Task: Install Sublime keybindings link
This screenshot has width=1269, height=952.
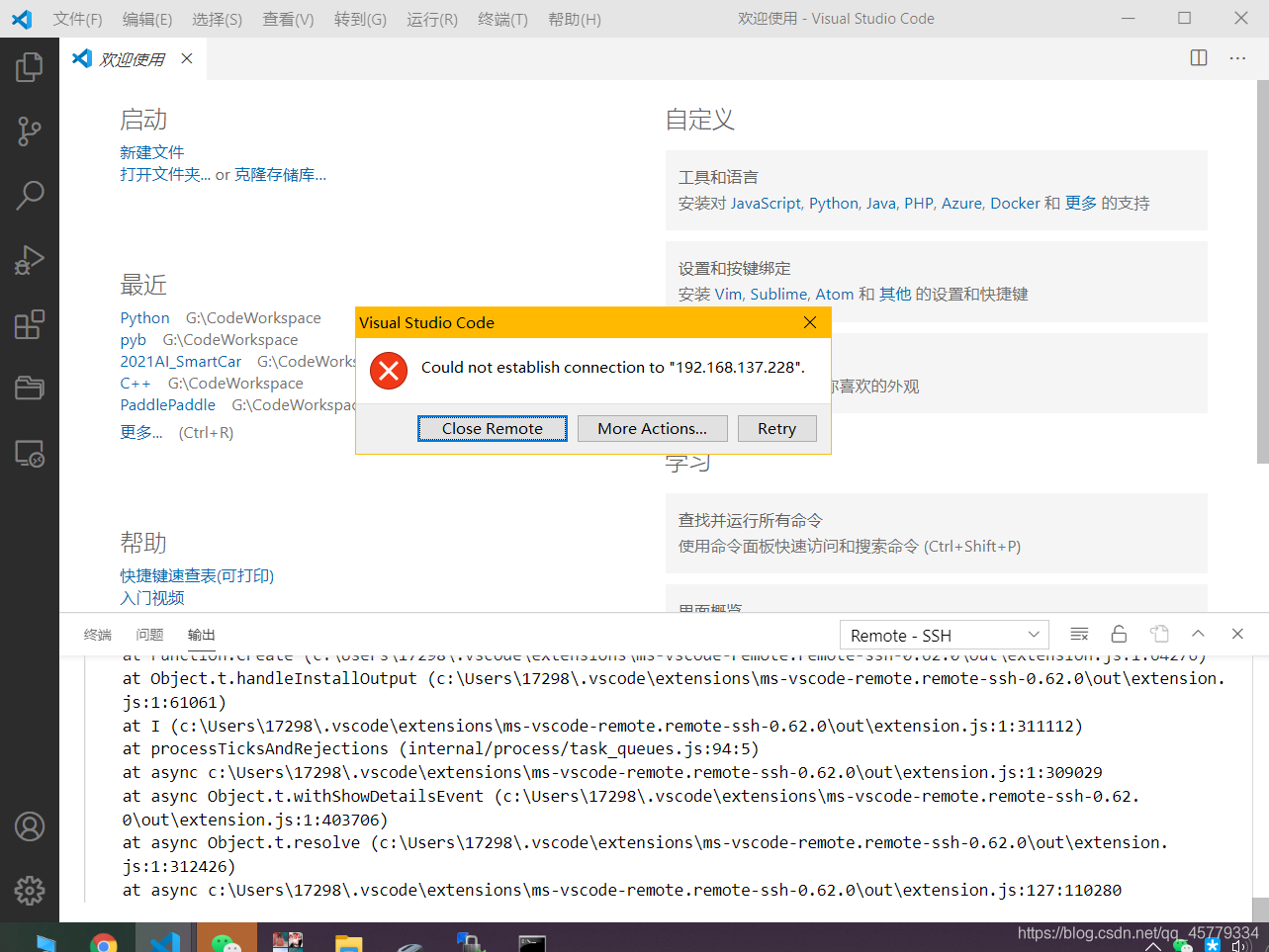Action: click(x=777, y=294)
